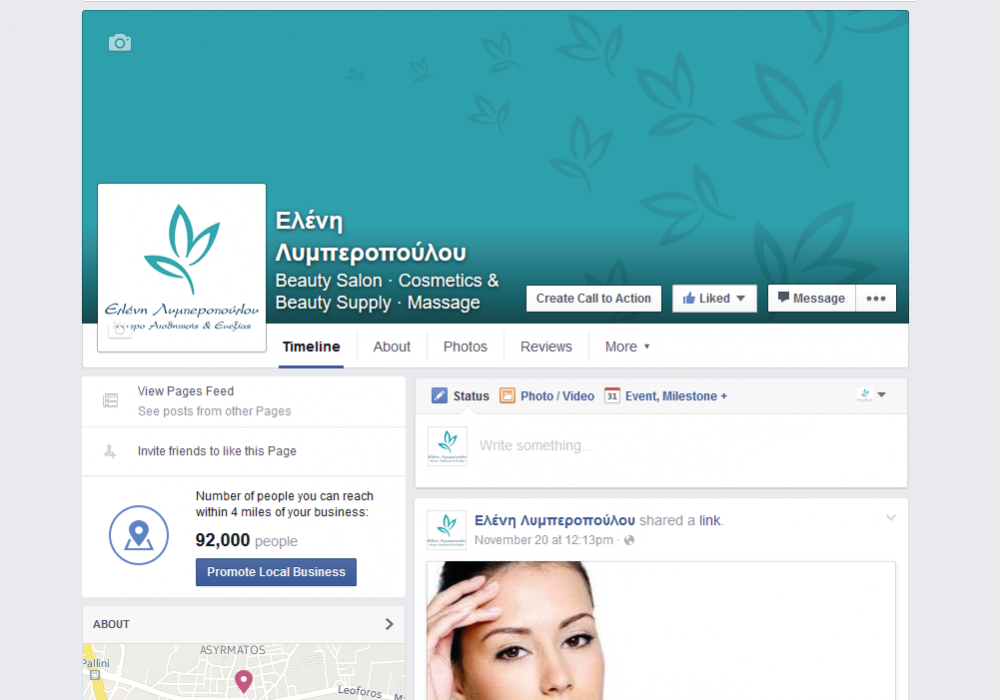Open post author name Ελένη Λυμπεροπούλου link
Image resolution: width=1000 pixels, height=700 pixels.
(555, 520)
